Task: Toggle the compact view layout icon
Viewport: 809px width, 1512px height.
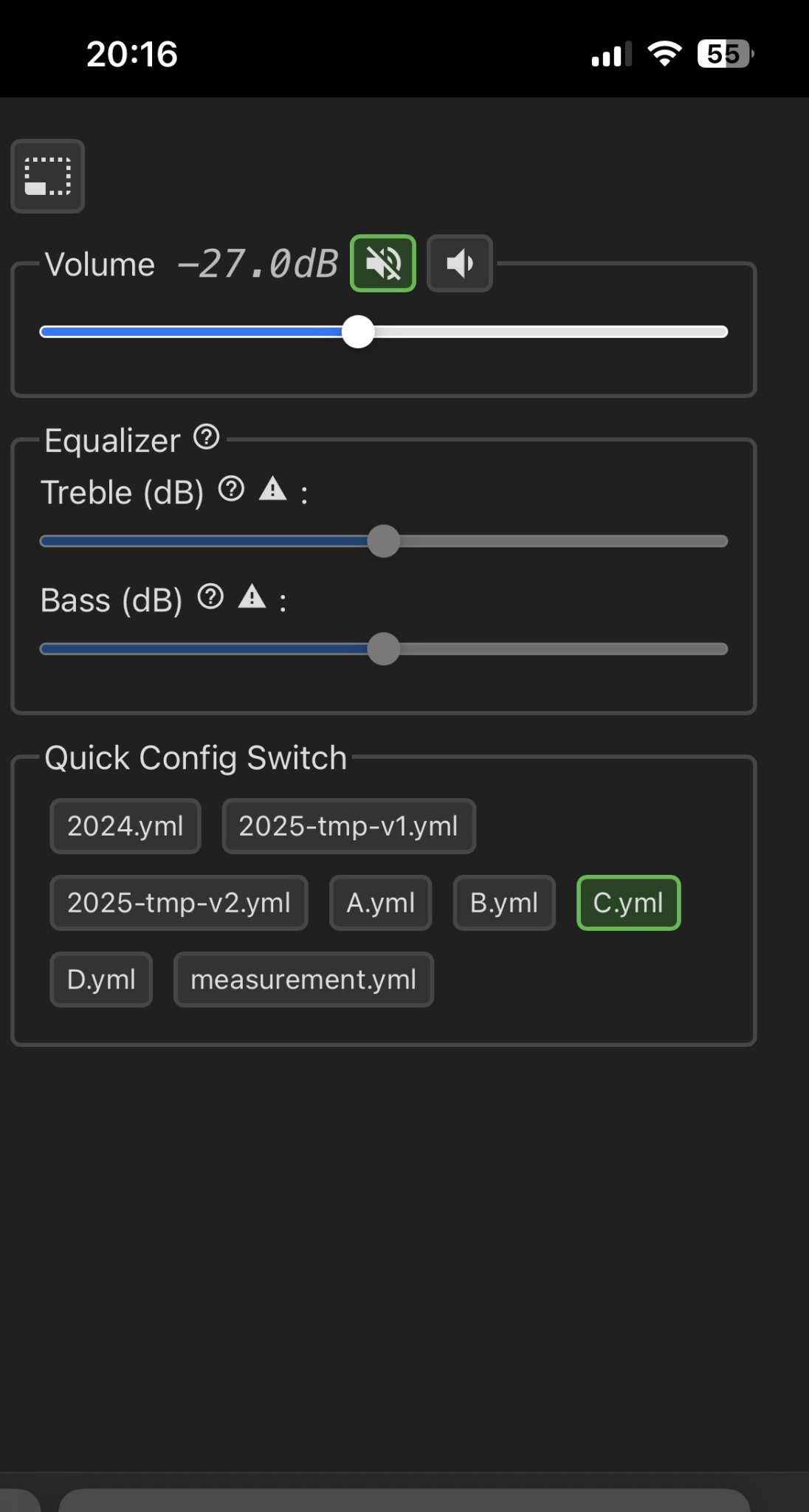Action: tap(48, 176)
